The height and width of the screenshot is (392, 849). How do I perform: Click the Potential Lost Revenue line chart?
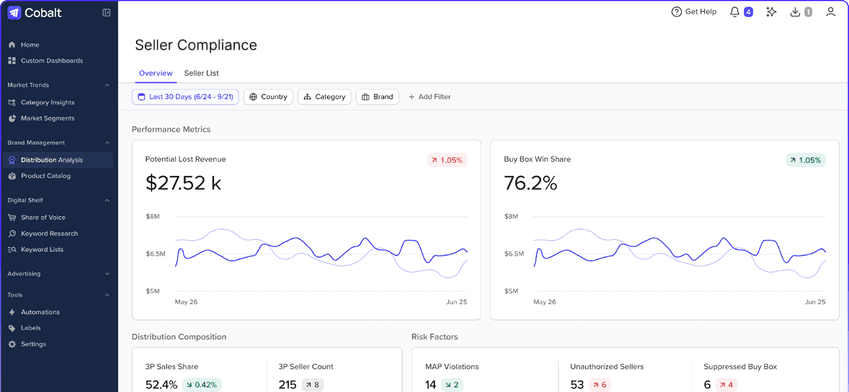tap(321, 253)
